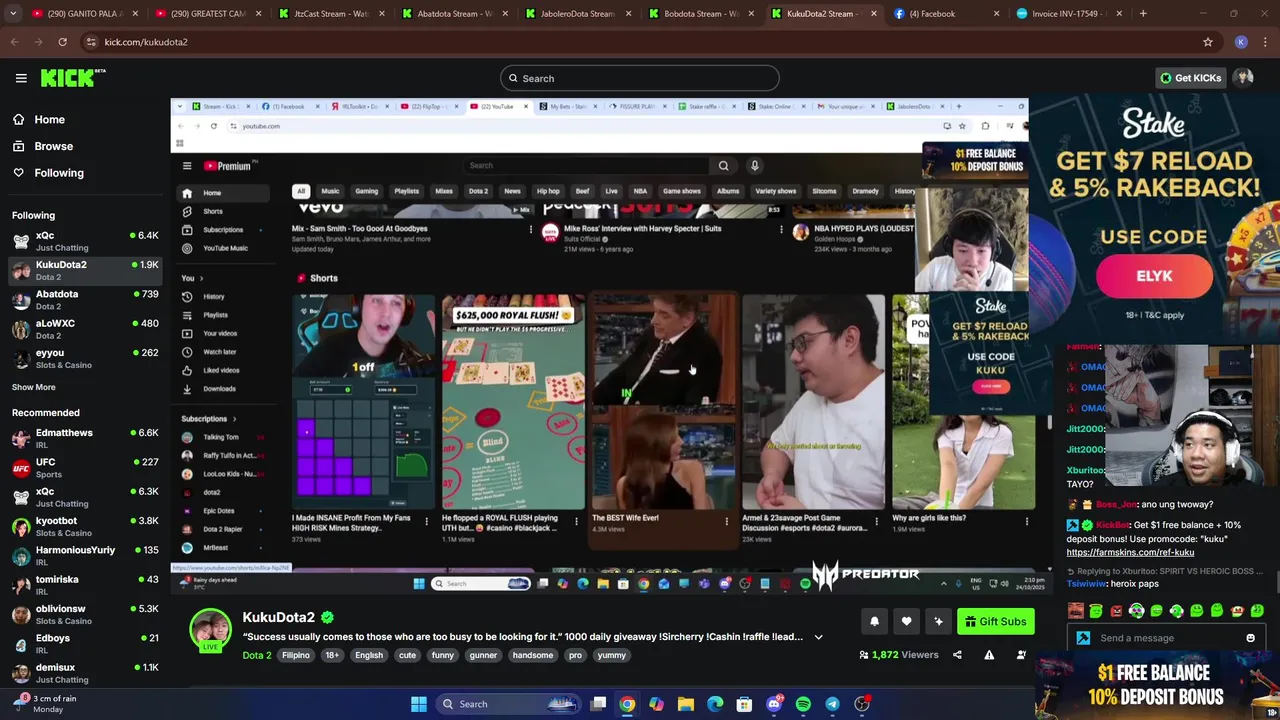
Task: Expand Show more followed channels
Action: (x=34, y=387)
